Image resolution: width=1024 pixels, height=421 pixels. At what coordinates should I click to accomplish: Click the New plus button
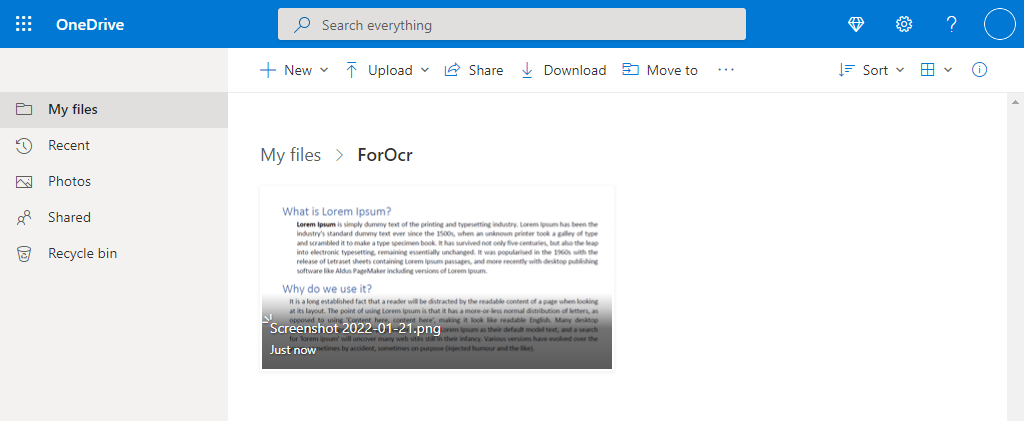[286, 70]
